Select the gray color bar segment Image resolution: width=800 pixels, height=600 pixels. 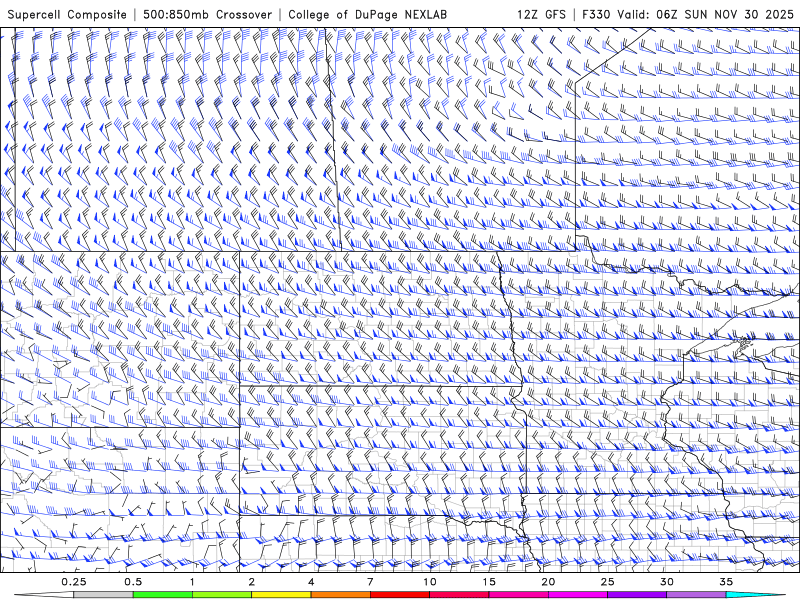pyautogui.click(x=103, y=595)
